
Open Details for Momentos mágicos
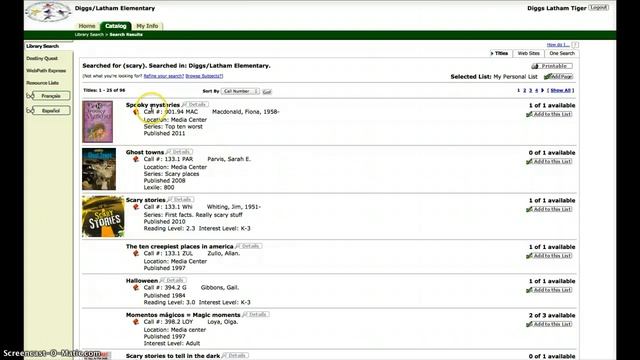(256, 315)
